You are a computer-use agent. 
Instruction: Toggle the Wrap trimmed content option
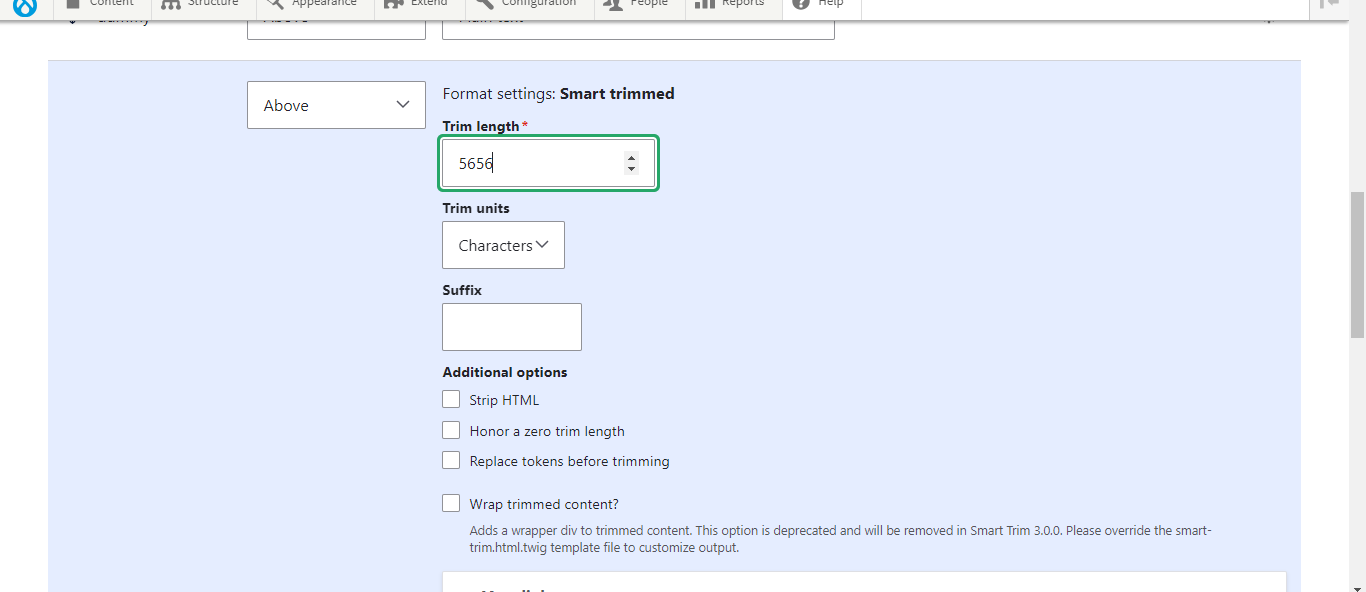pyautogui.click(x=451, y=503)
